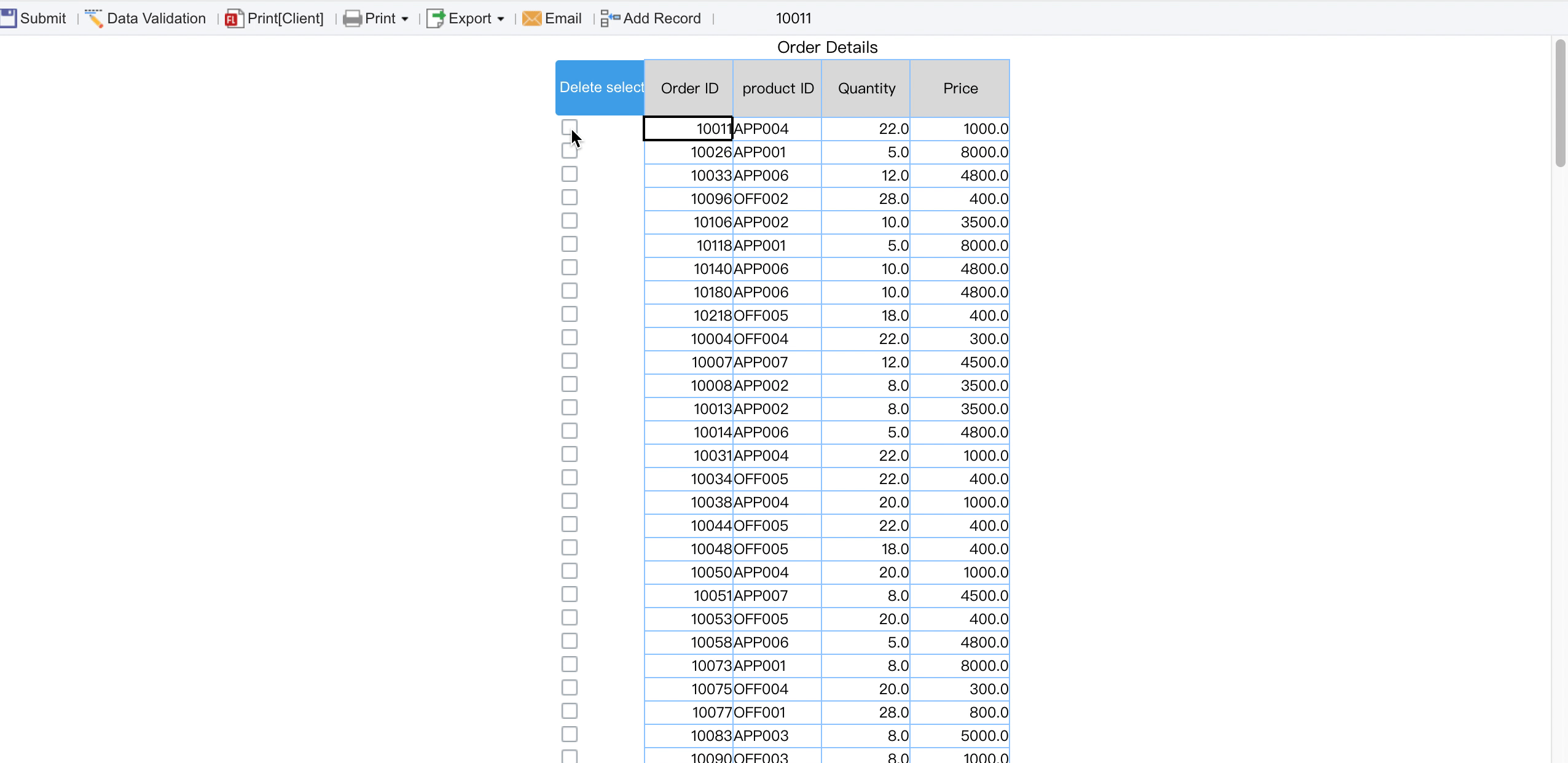Click the Submit label in toolbar

tap(43, 18)
